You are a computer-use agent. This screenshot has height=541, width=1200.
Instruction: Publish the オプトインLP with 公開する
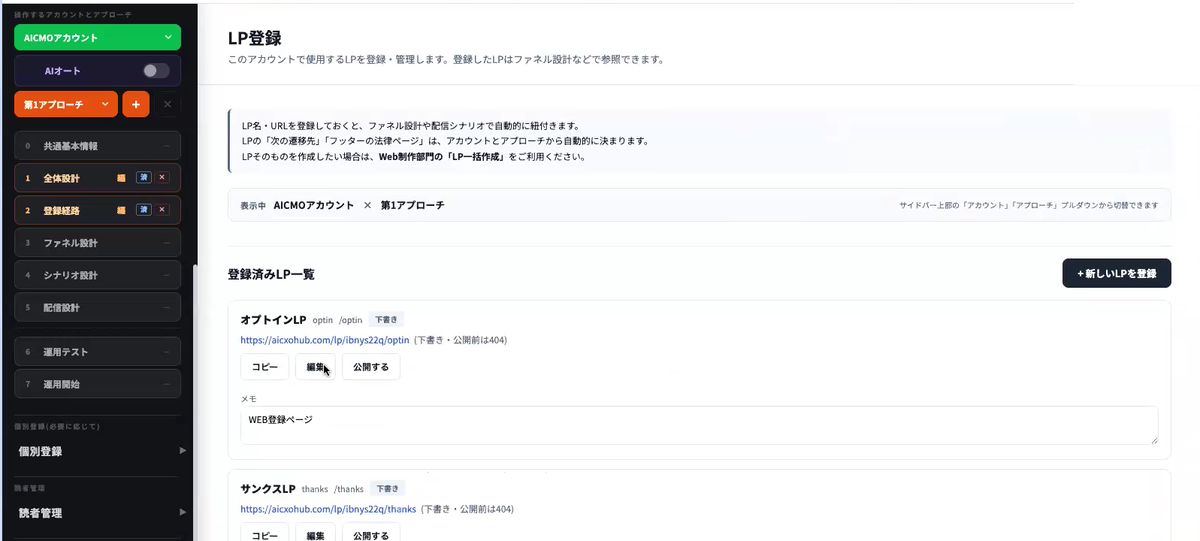click(x=371, y=367)
